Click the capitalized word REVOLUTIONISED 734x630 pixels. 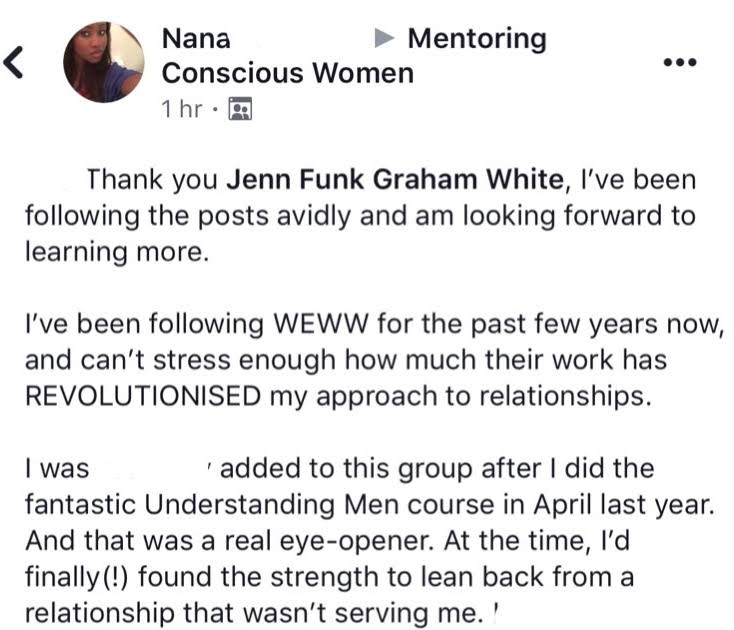(x=143, y=396)
